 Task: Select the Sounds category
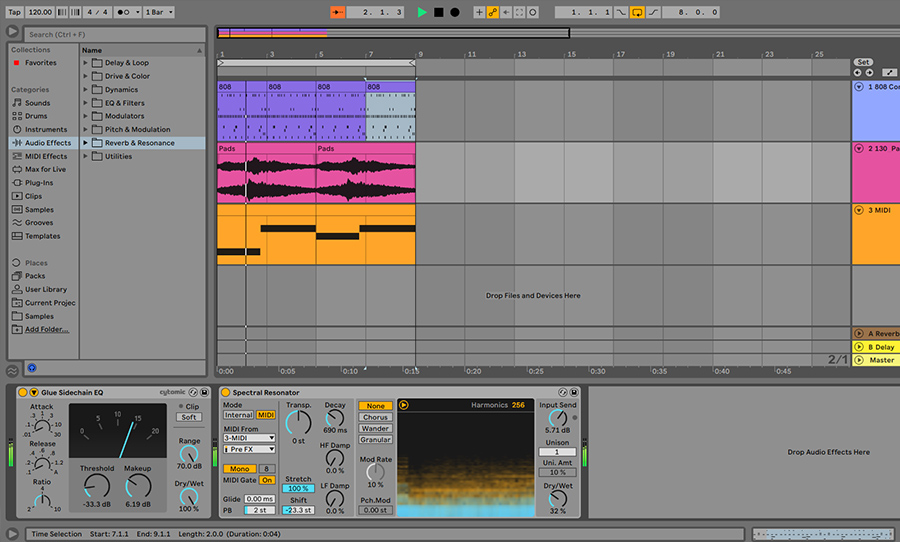tap(37, 103)
